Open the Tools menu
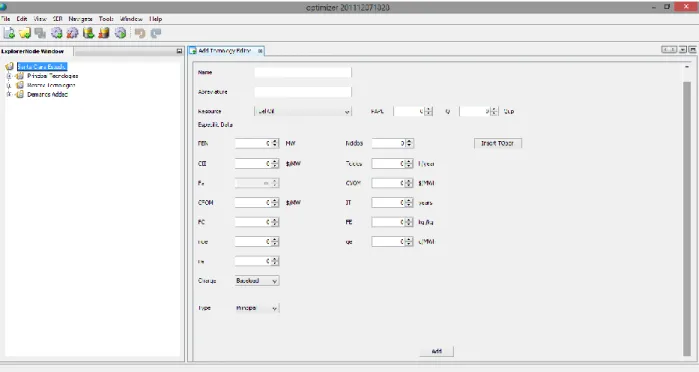Image resolution: width=699 pixels, height=372 pixels. (106, 19)
